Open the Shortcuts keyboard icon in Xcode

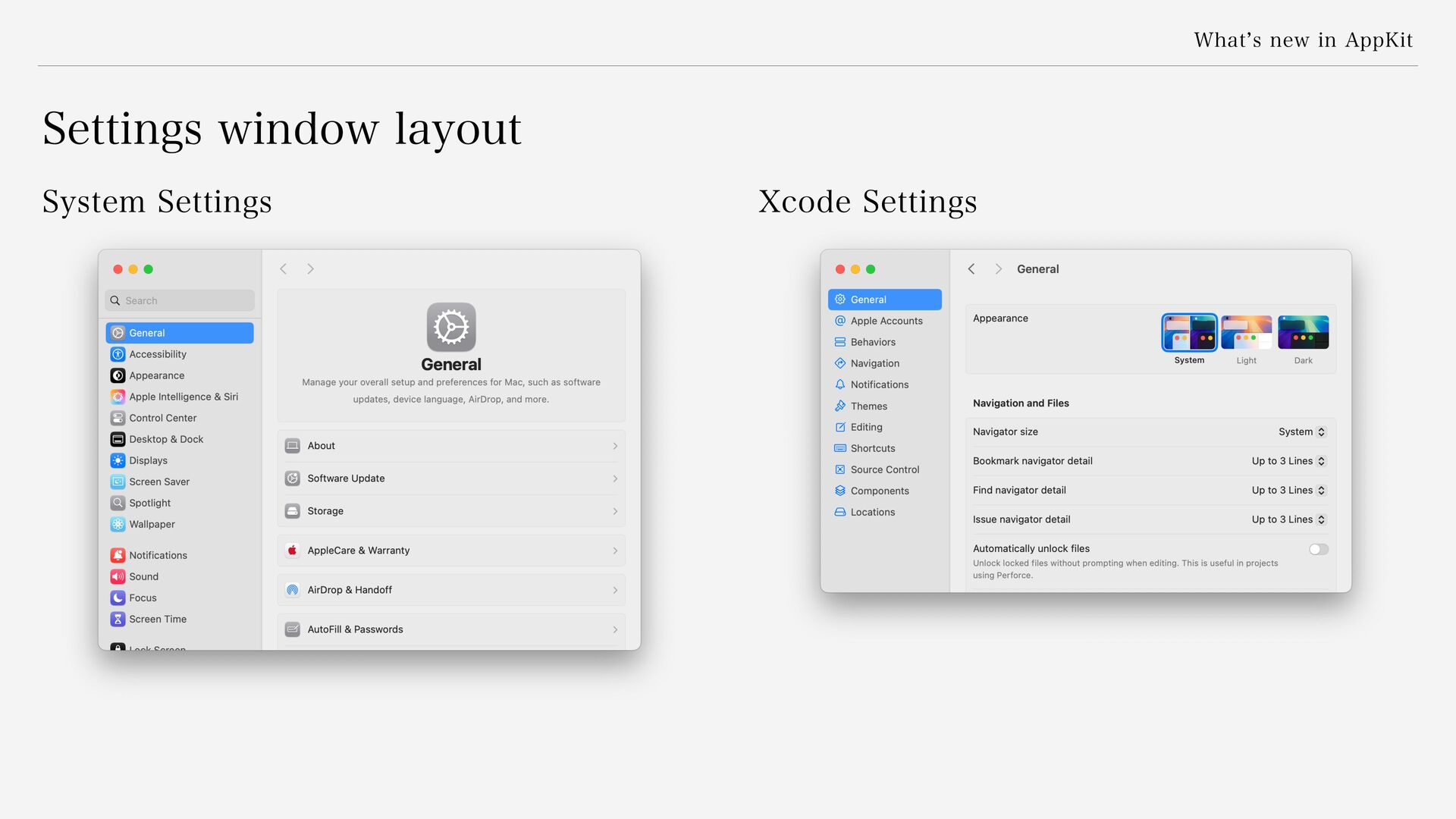tap(840, 448)
